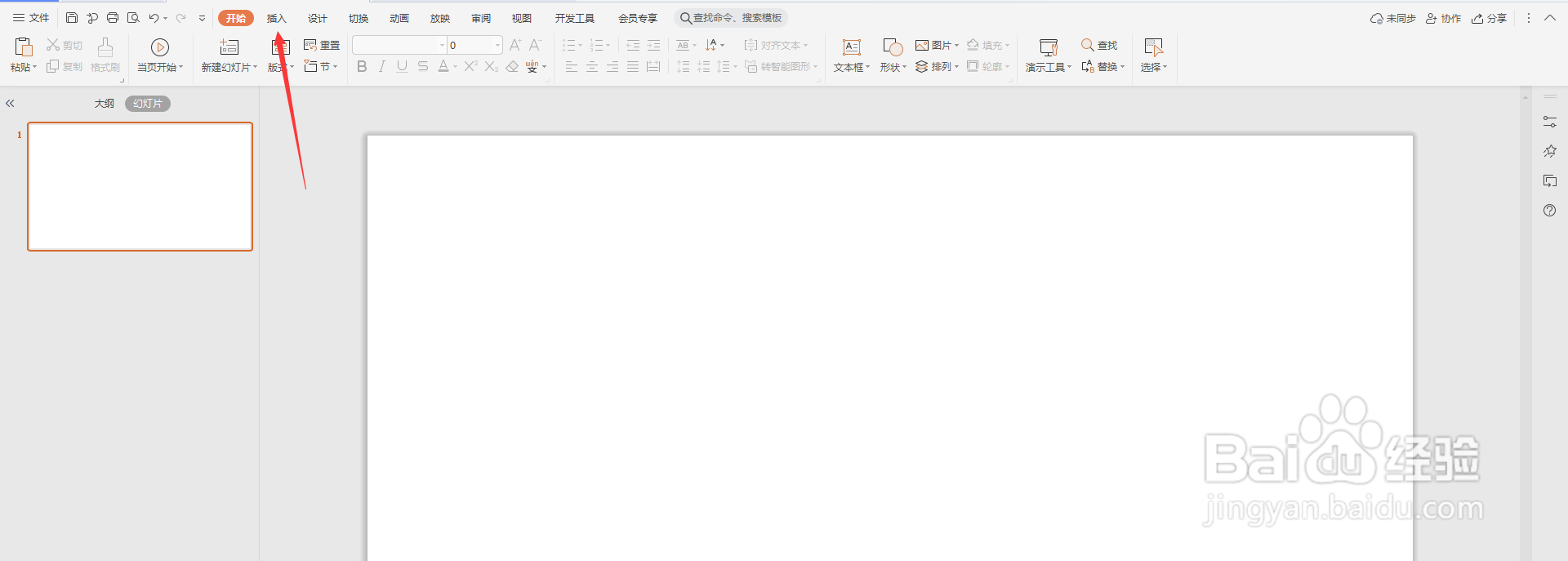Click the font color A swatch
This screenshot has height=561, width=1568.
coord(443,66)
